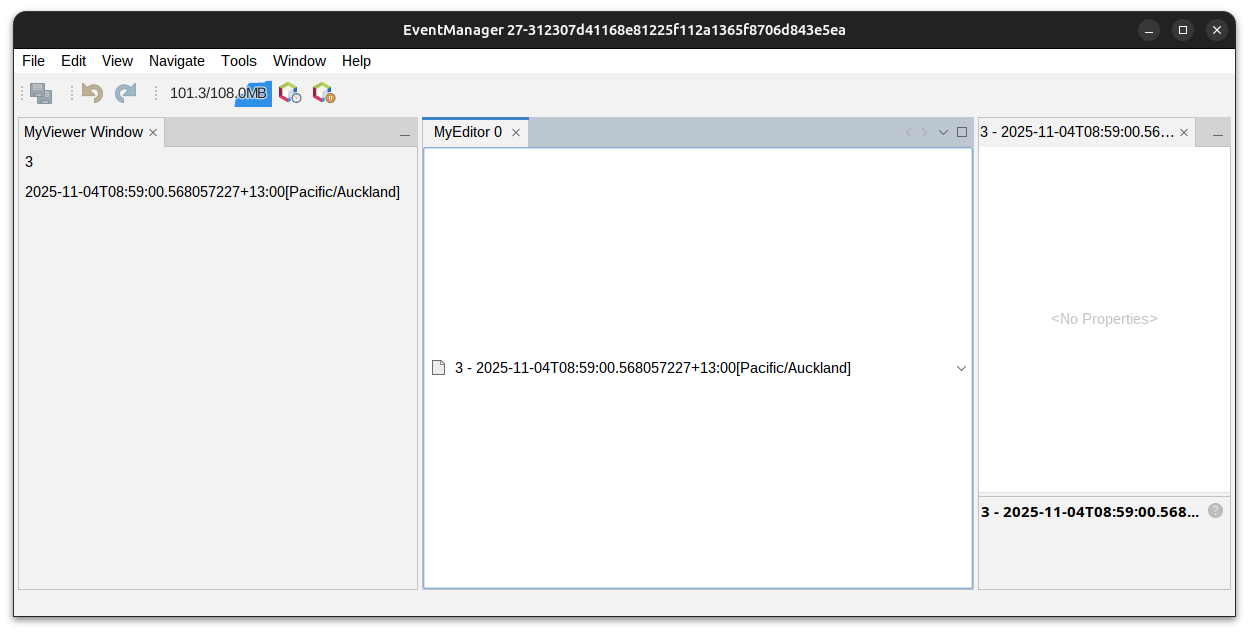
Task: Click the help icon in properties description
Action: point(1215,510)
